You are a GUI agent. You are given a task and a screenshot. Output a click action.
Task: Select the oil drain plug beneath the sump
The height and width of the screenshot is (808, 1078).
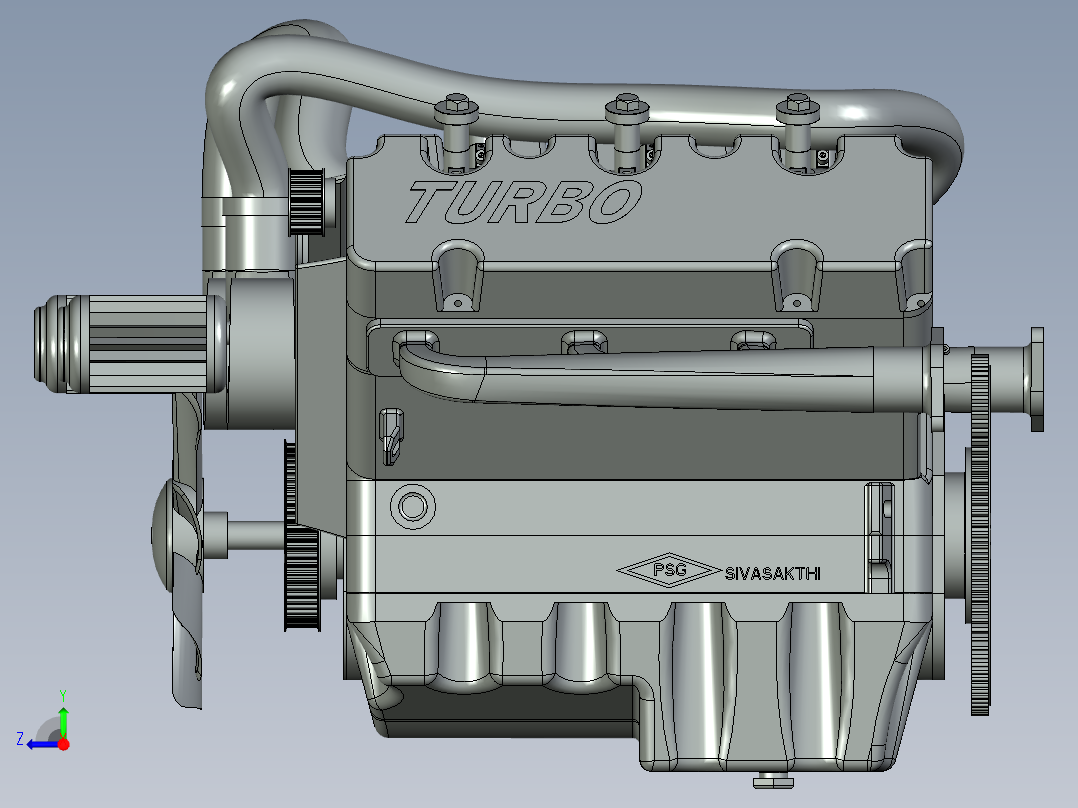[x=773, y=780]
